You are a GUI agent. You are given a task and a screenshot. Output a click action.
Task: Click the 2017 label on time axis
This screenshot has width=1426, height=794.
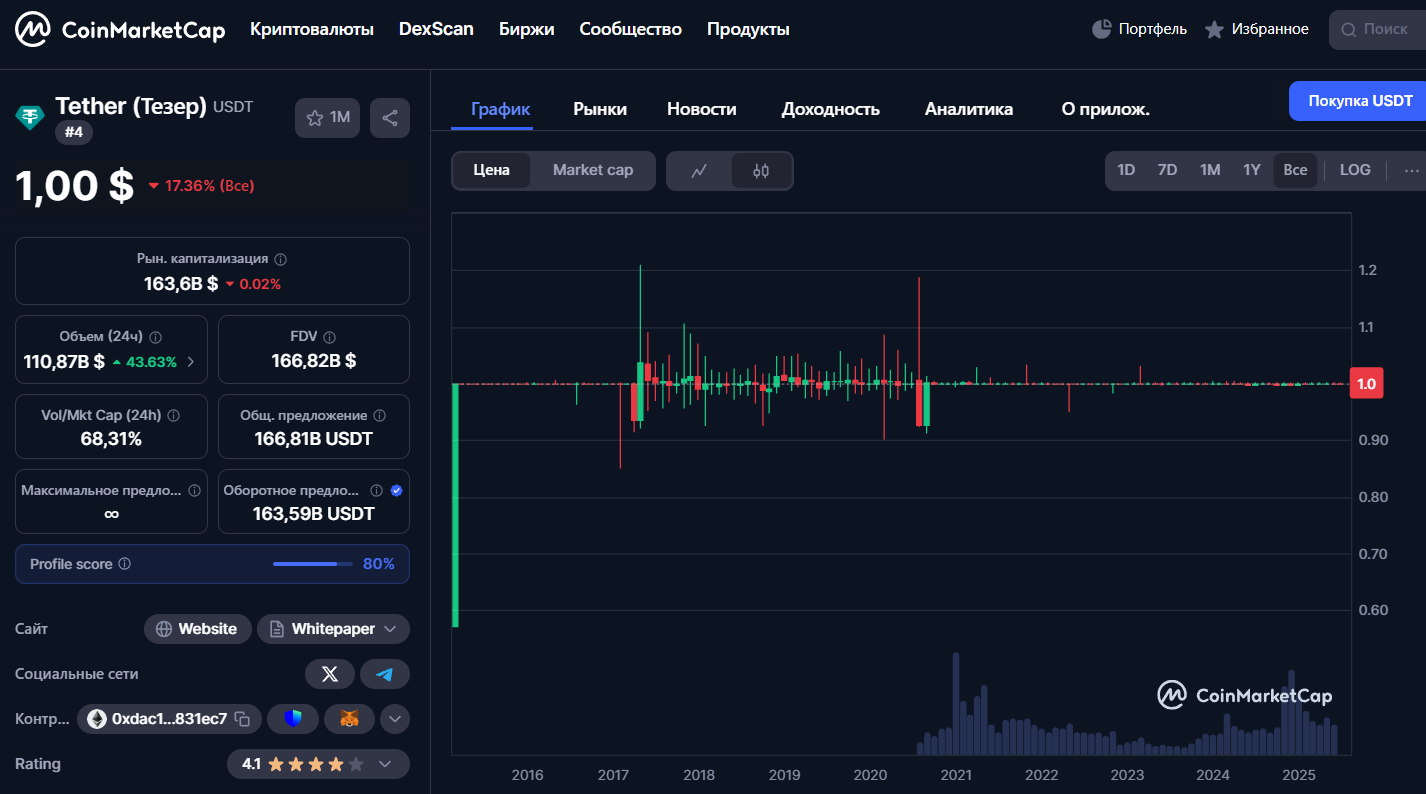point(613,775)
